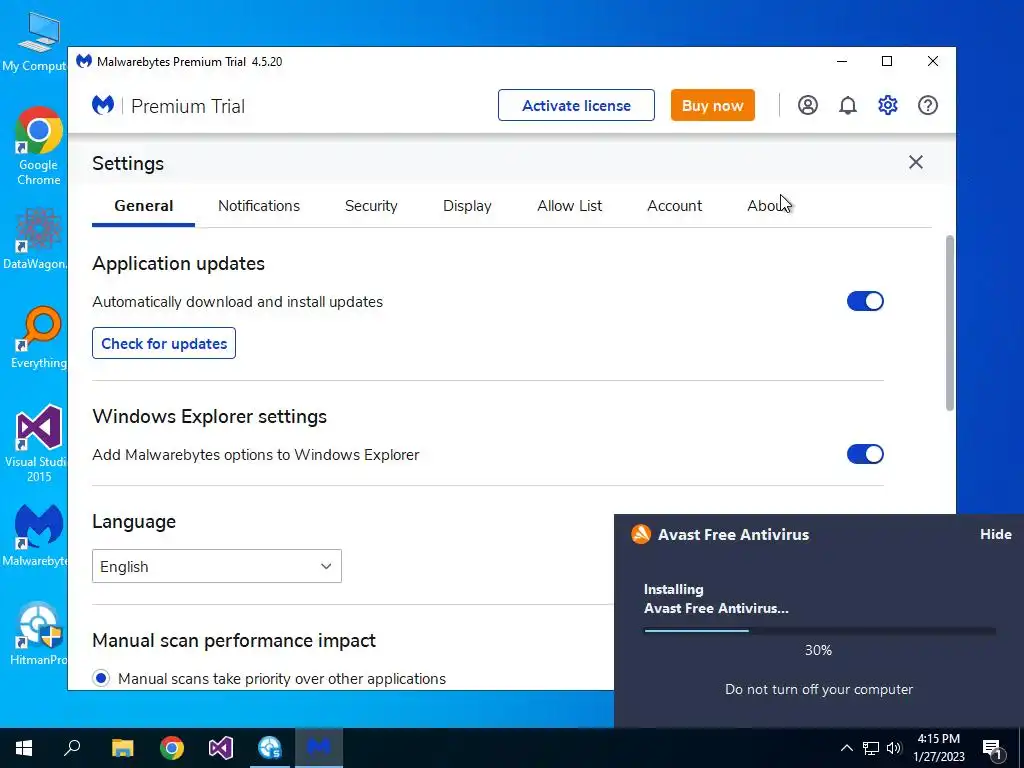
Task: Close the Settings panel with the X
Action: click(916, 162)
